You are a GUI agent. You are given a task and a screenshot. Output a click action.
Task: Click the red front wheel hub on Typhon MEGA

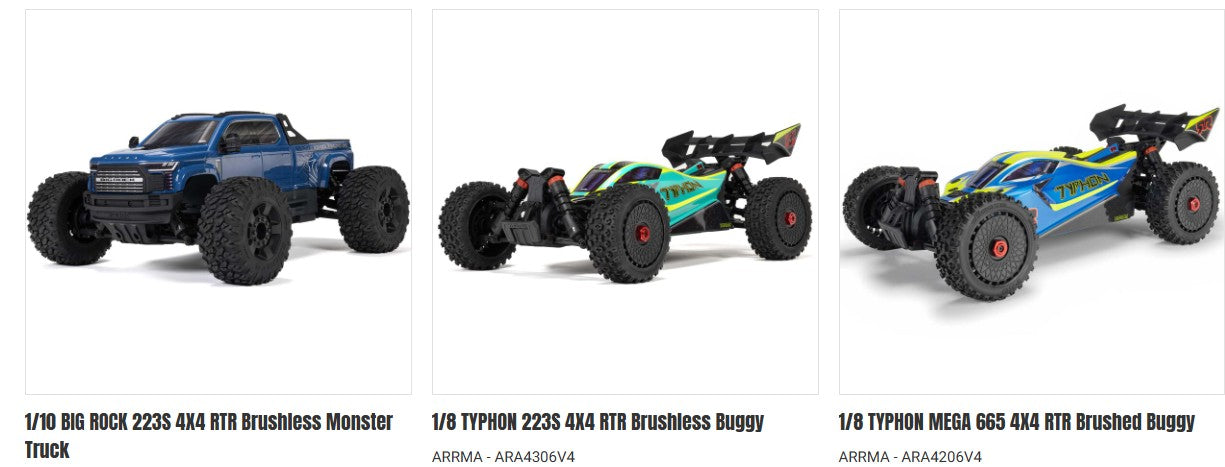(999, 248)
